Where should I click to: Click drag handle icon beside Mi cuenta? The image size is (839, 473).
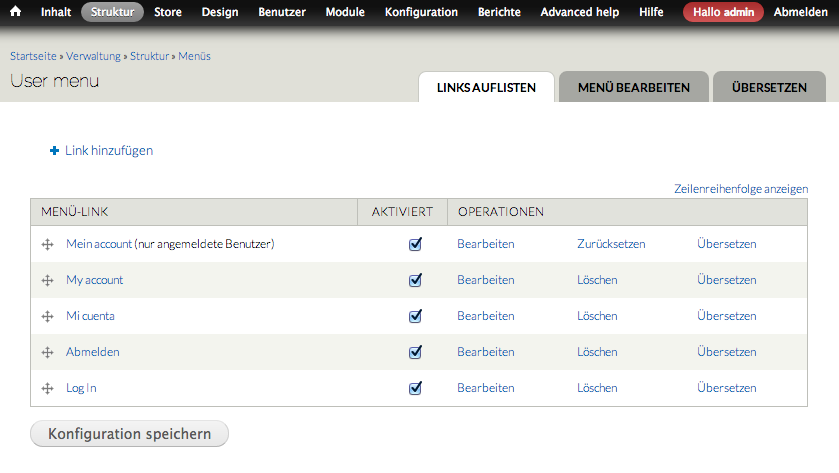click(47, 316)
